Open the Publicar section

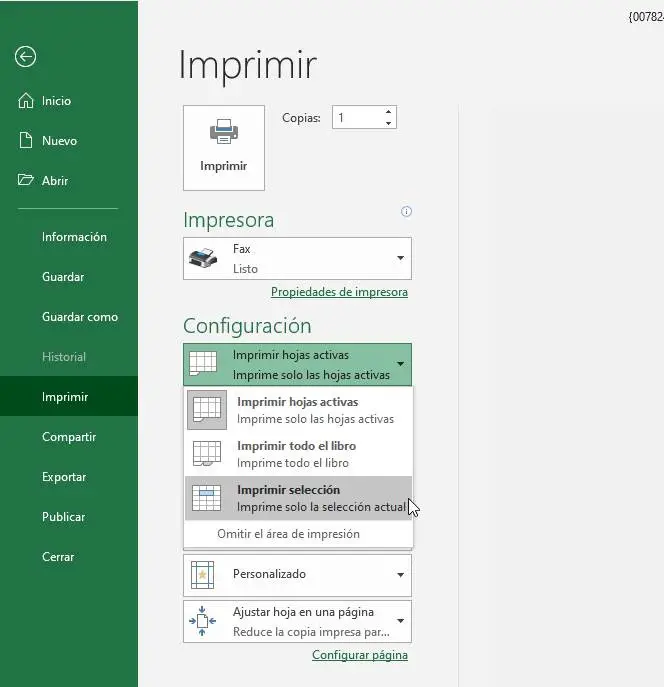(x=69, y=517)
